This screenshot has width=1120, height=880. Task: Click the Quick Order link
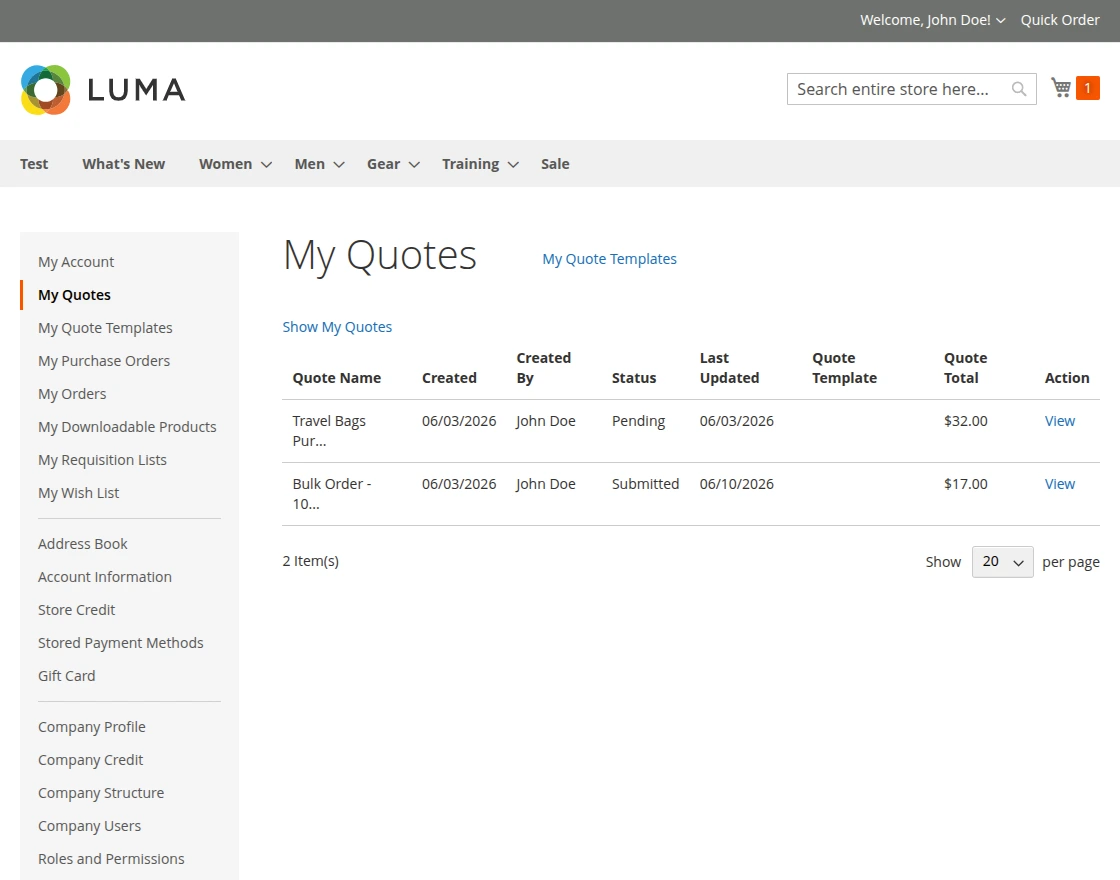point(1060,20)
